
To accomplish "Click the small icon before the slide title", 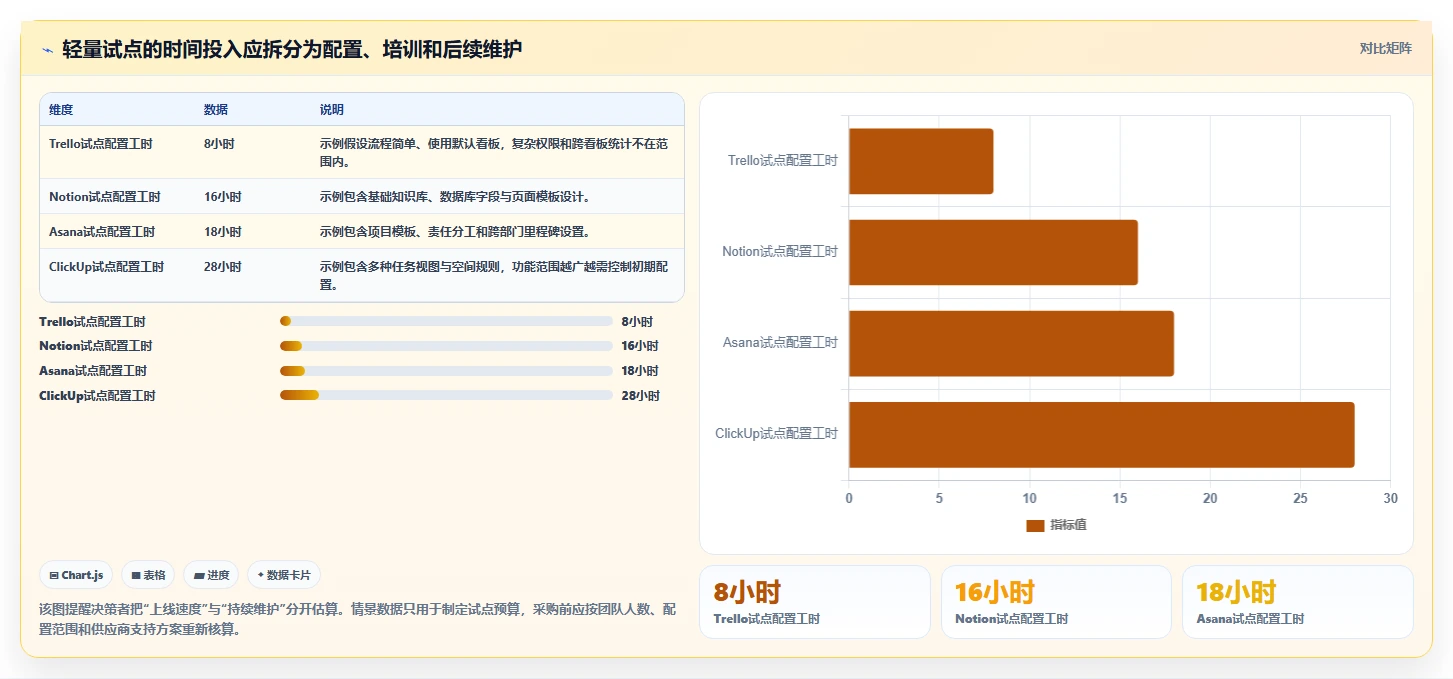I will pos(47,50).
